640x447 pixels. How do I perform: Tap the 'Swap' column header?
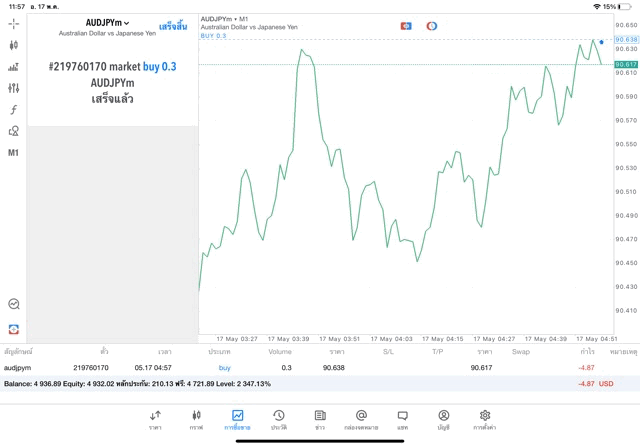point(521,351)
